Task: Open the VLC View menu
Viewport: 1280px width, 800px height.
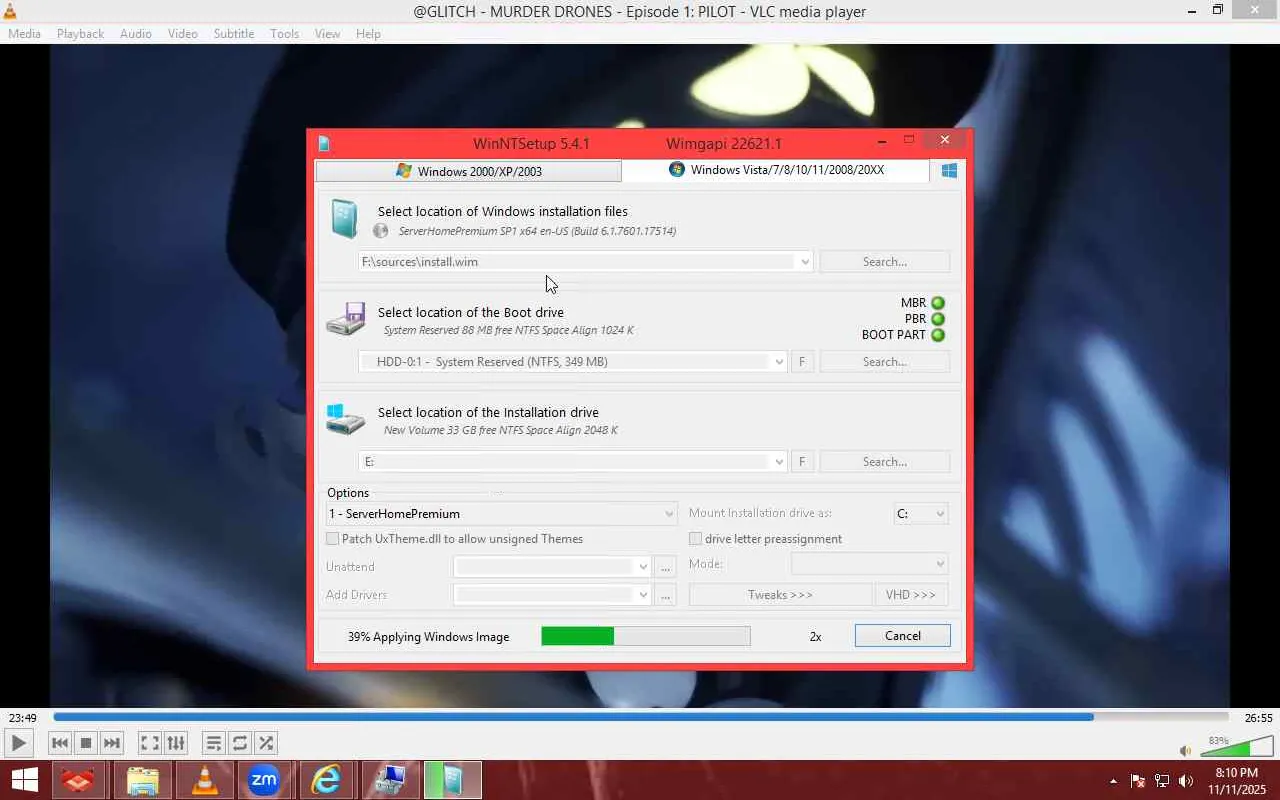Action: 328,34
